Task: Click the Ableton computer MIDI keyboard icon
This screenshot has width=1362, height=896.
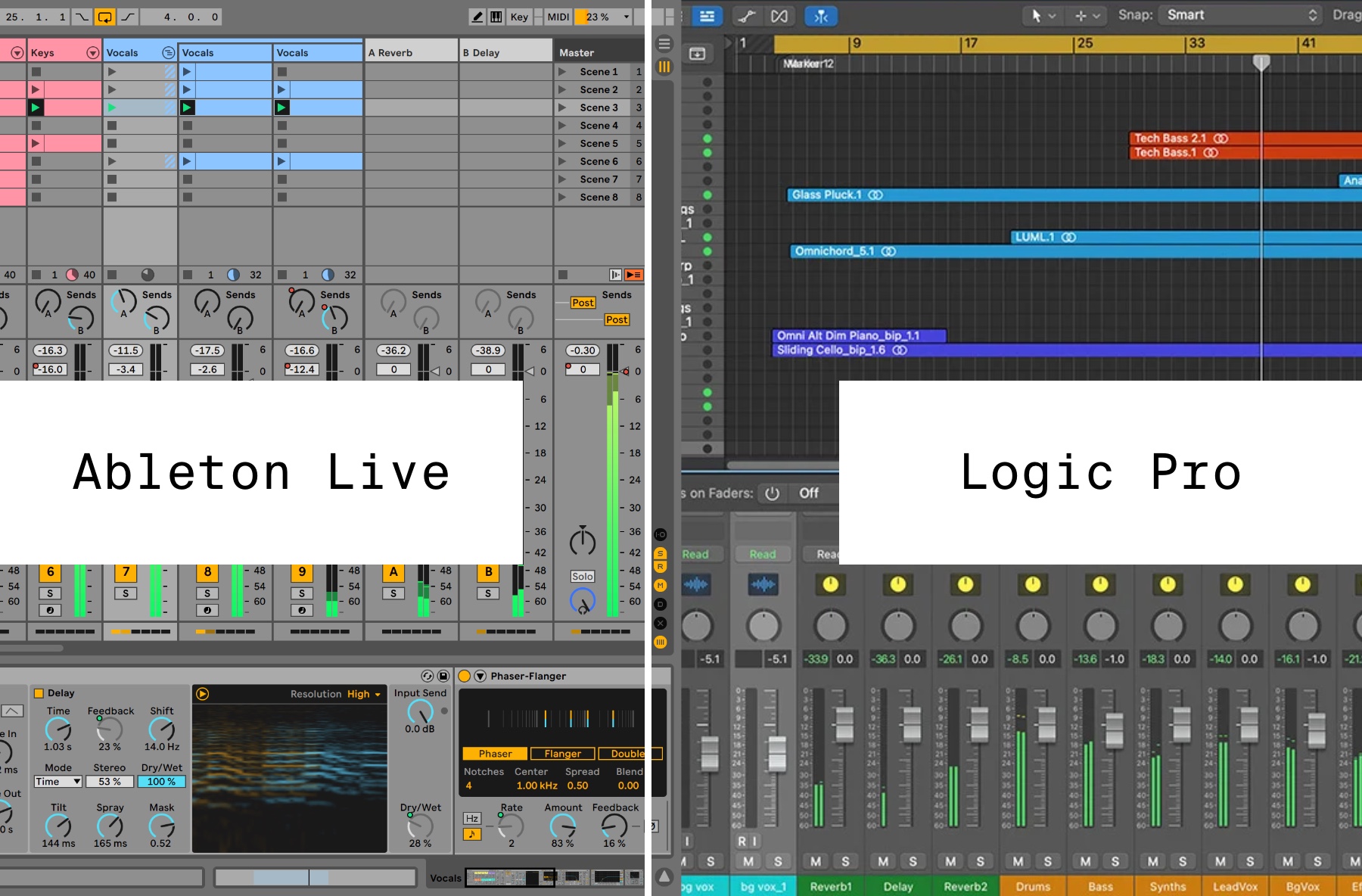Action: pos(496,17)
